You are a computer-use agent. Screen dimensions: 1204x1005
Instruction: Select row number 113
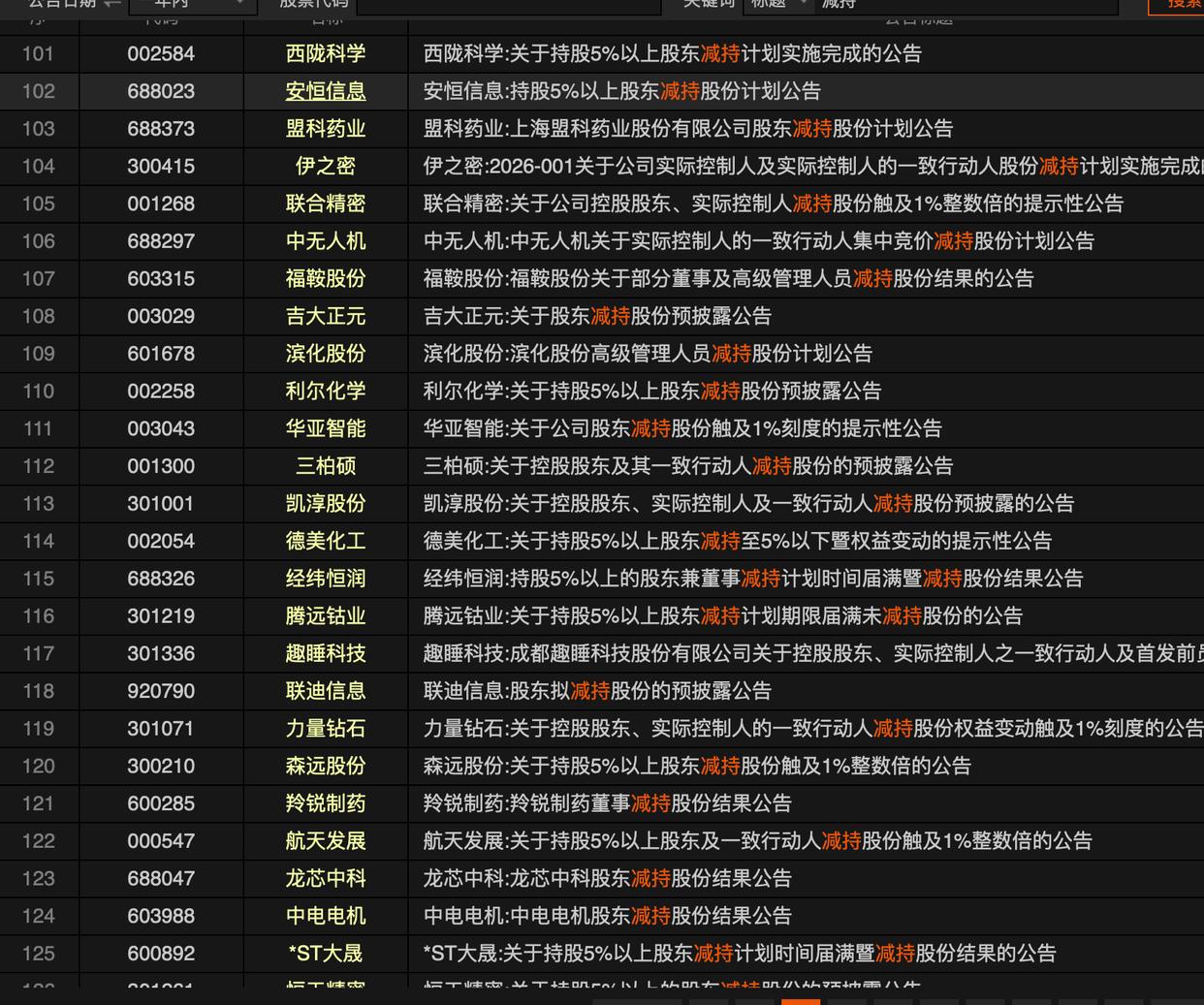pyautogui.click(x=39, y=504)
